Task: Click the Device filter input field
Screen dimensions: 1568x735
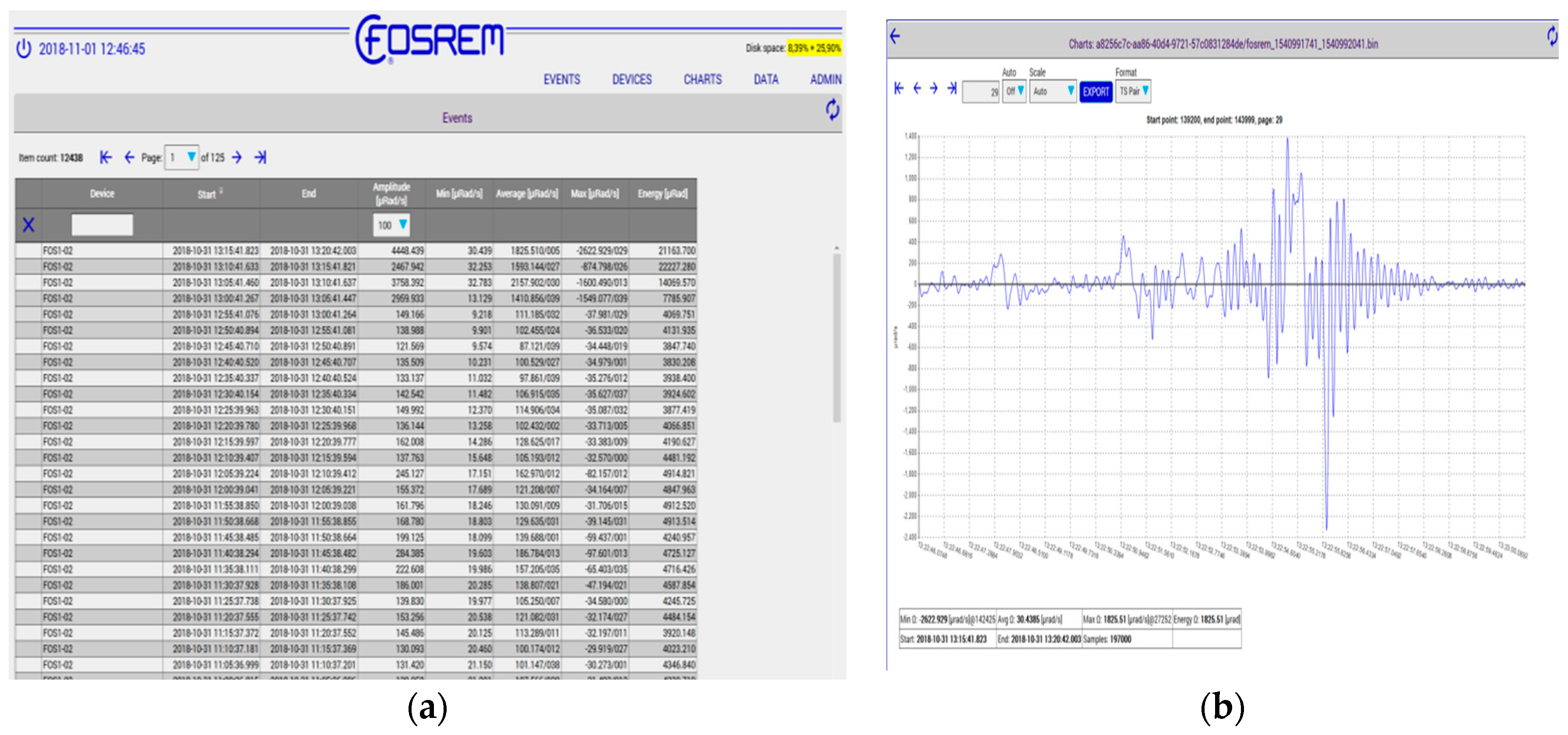Action: pos(102,225)
